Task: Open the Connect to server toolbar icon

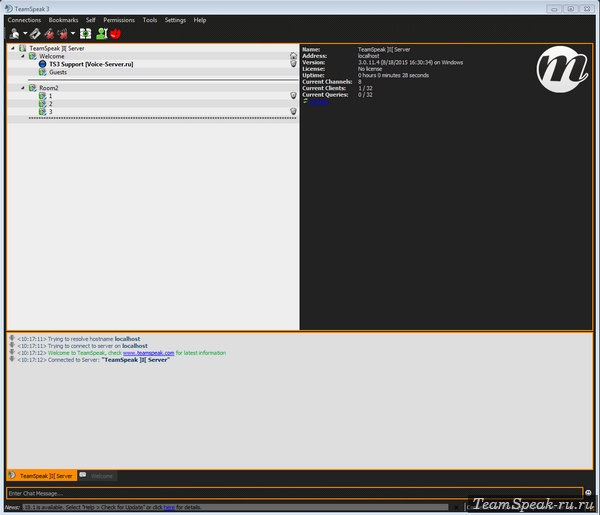Action: click(15, 34)
